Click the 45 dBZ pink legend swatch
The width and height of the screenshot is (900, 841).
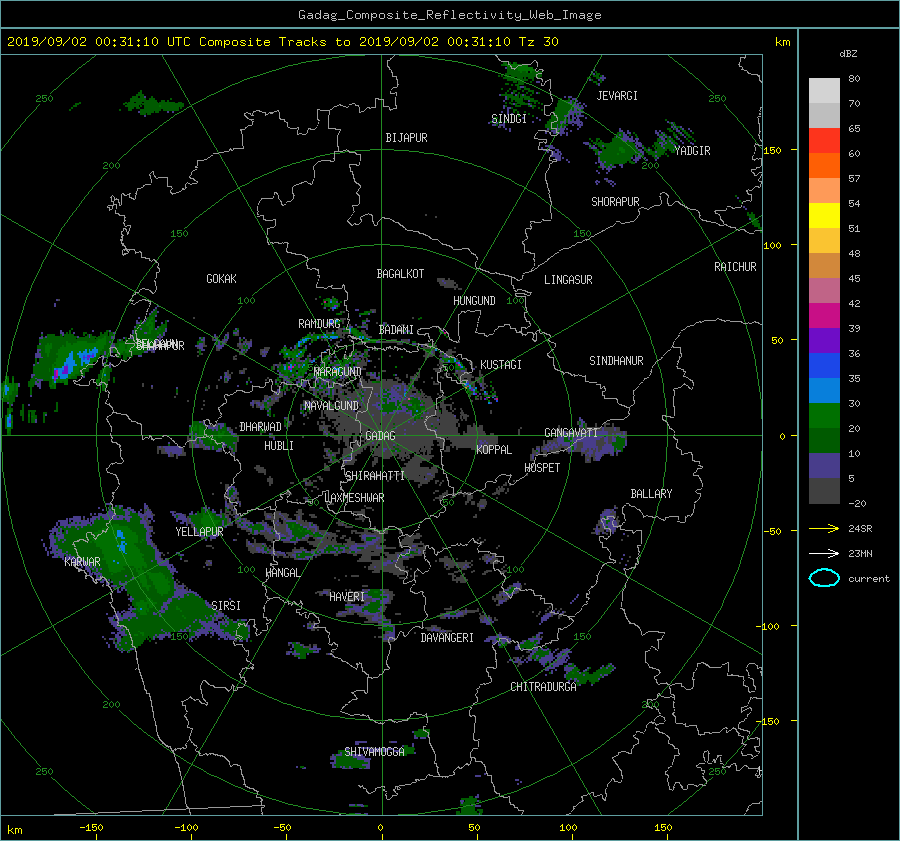click(x=824, y=290)
